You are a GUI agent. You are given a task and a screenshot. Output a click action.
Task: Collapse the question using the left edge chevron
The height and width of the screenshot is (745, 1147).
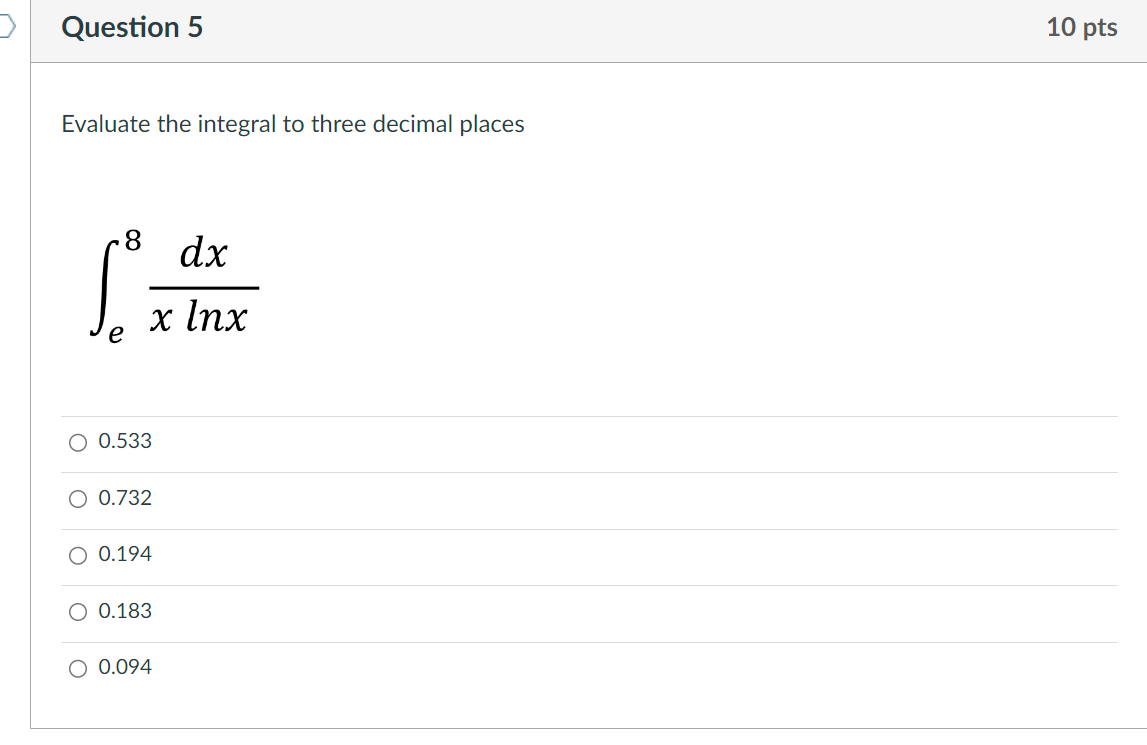pyautogui.click(x=6, y=27)
